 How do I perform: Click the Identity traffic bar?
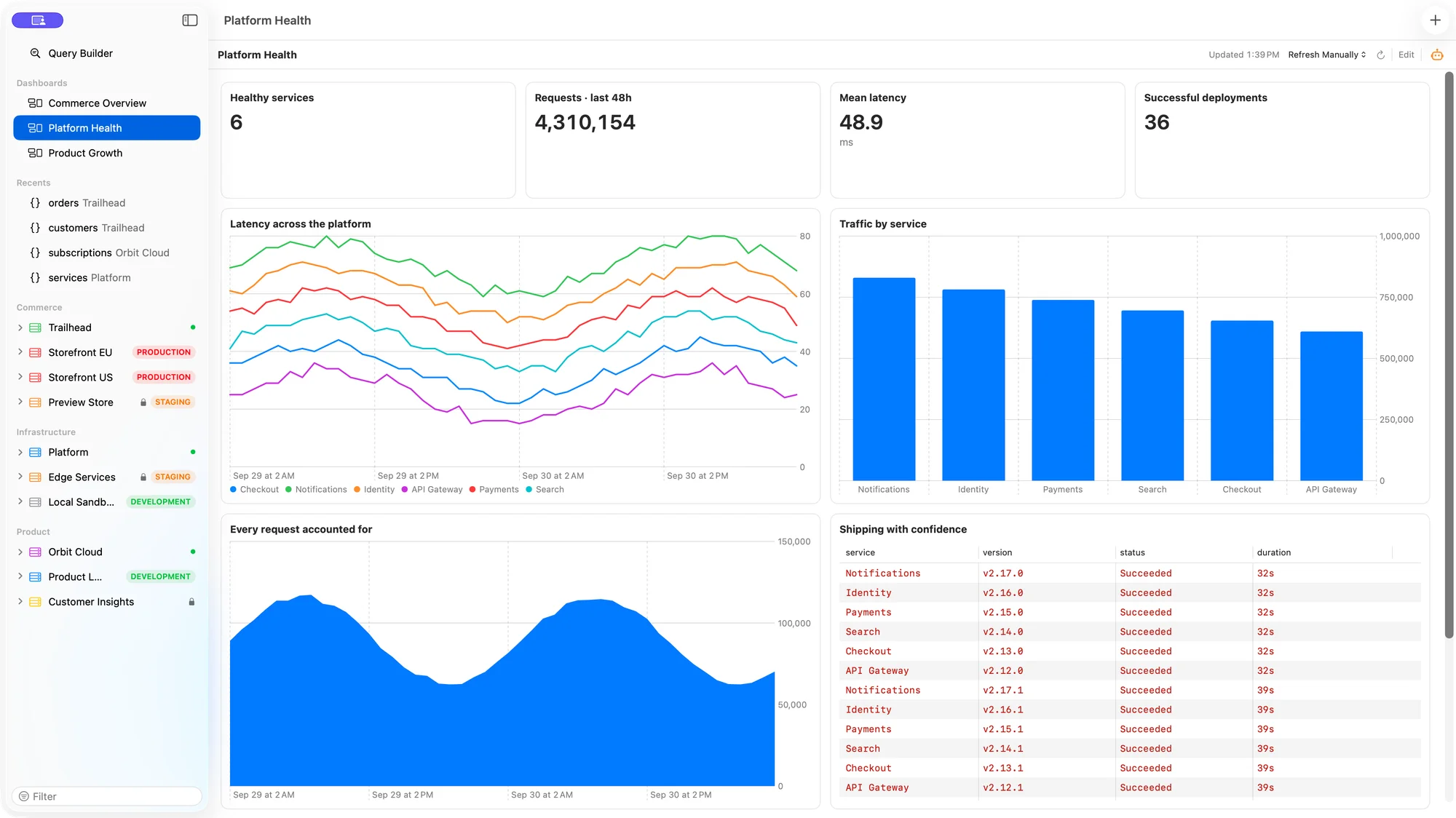(973, 384)
